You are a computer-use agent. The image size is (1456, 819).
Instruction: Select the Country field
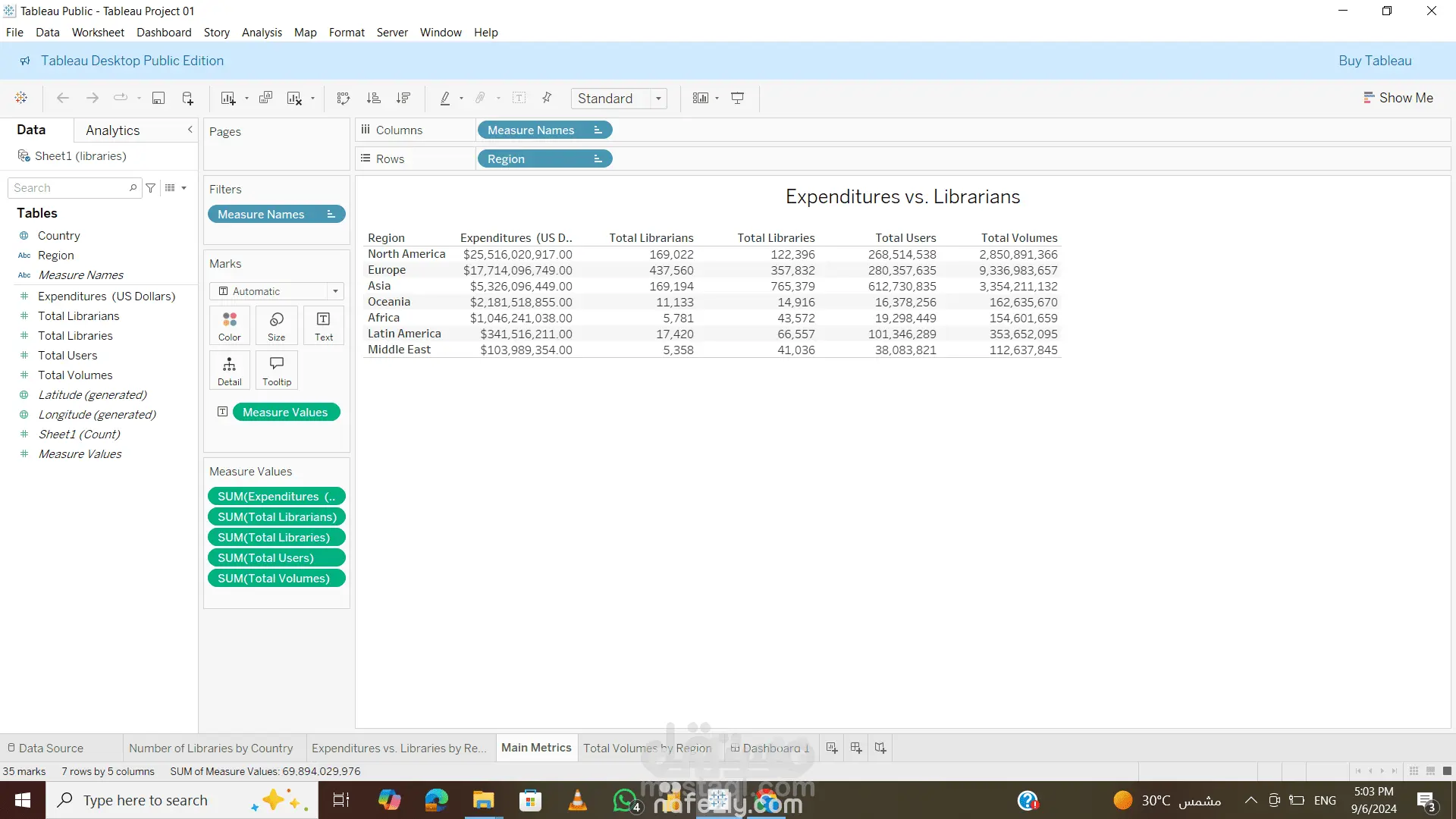pos(58,236)
